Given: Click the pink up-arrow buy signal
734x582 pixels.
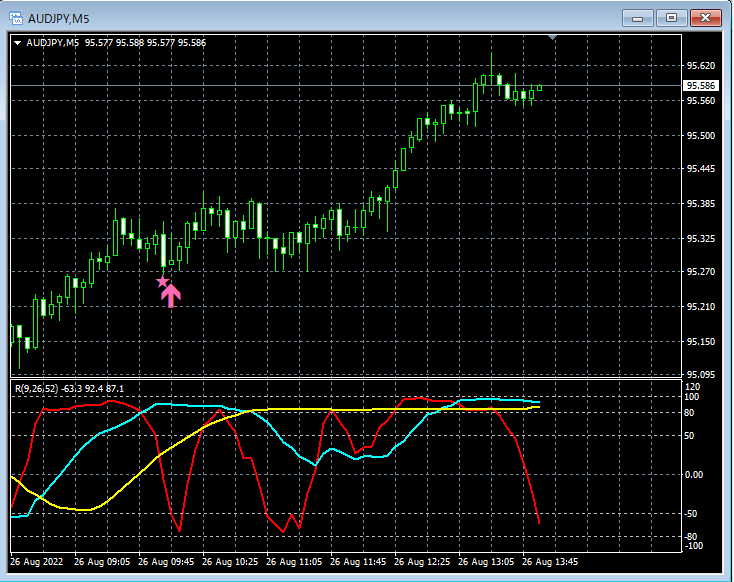Looking at the screenshot, I should point(171,295).
